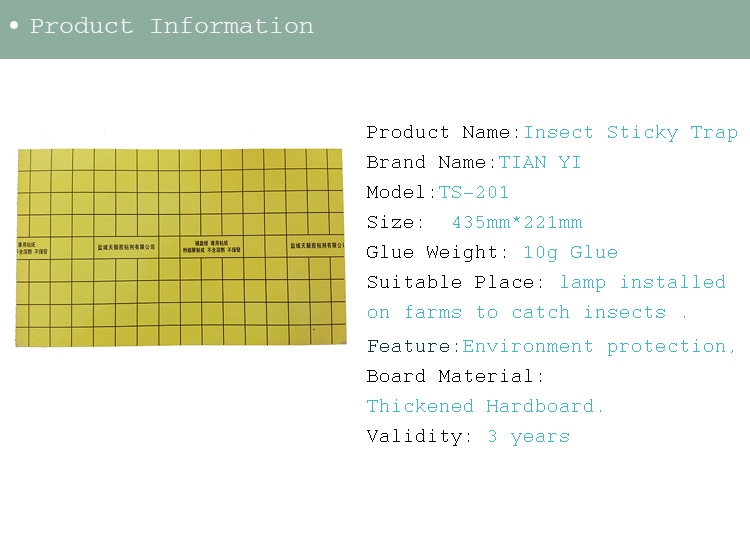Click the Product Information header title
This screenshot has height=558, width=750.
[x=171, y=27]
